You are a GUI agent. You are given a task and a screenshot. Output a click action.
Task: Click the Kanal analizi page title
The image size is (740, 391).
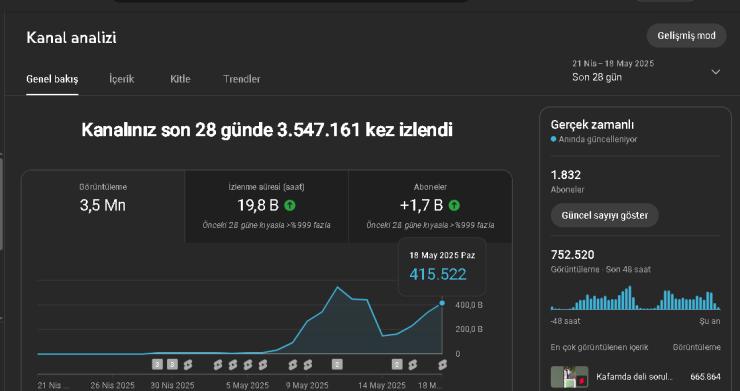[x=71, y=38]
